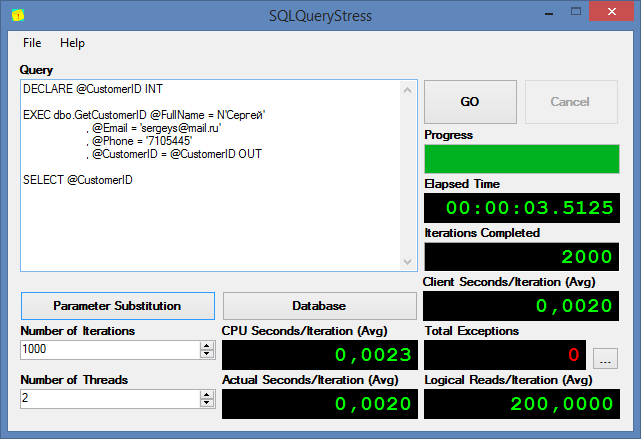
Task: Click the 'DECLARE @CustomerID INT' query line
Action: [93, 89]
